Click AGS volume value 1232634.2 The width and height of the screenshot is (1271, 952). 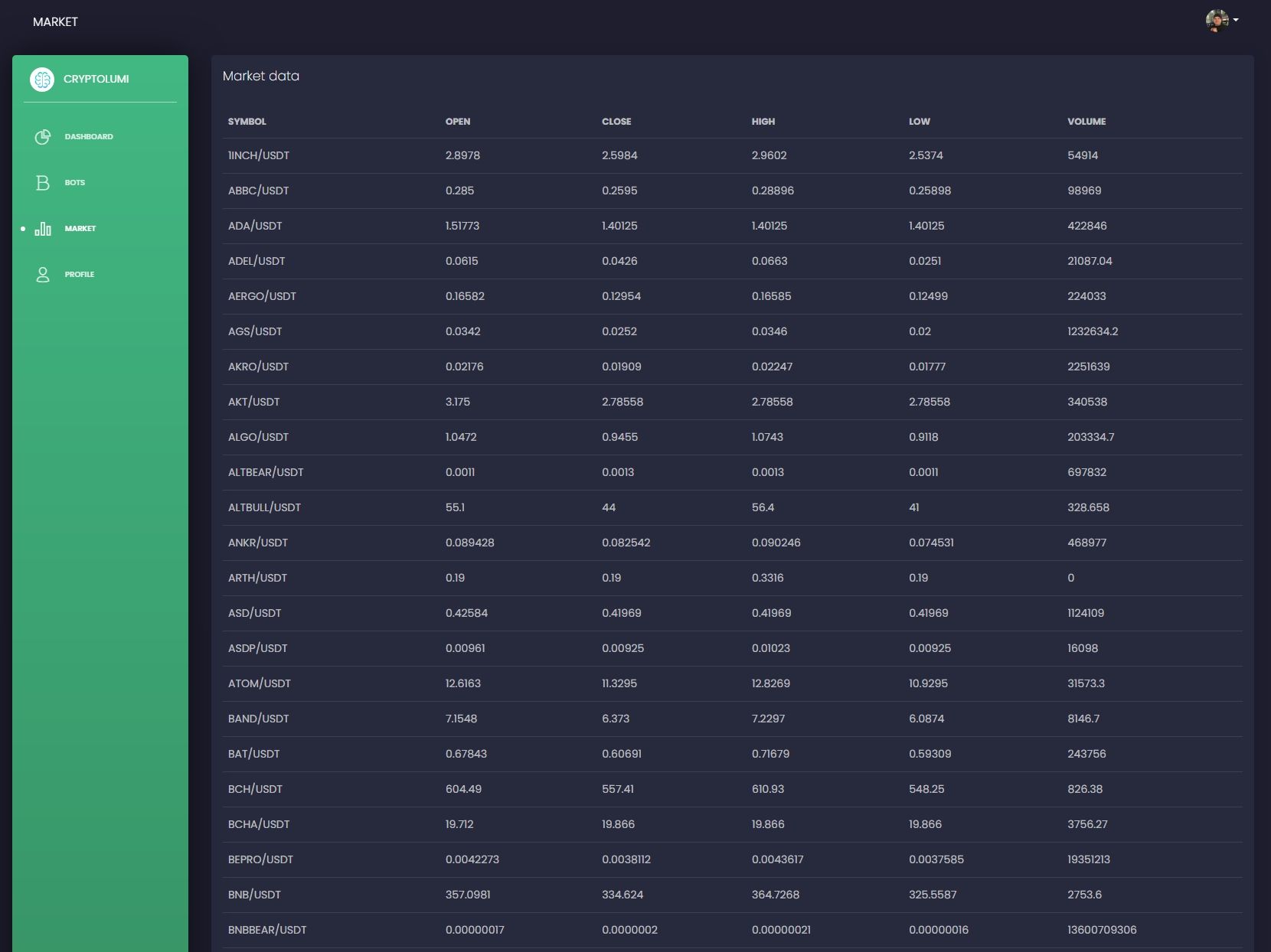(x=1093, y=331)
